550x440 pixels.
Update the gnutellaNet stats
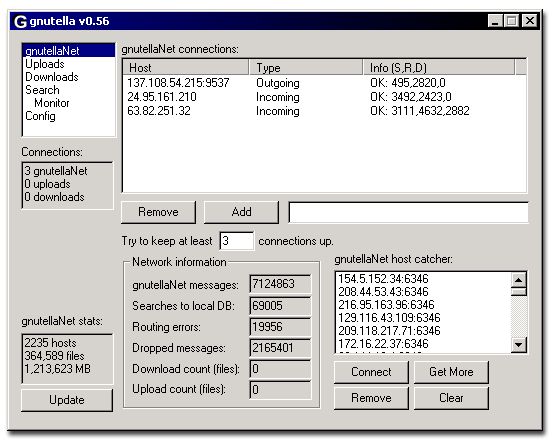pyautogui.click(x=67, y=400)
